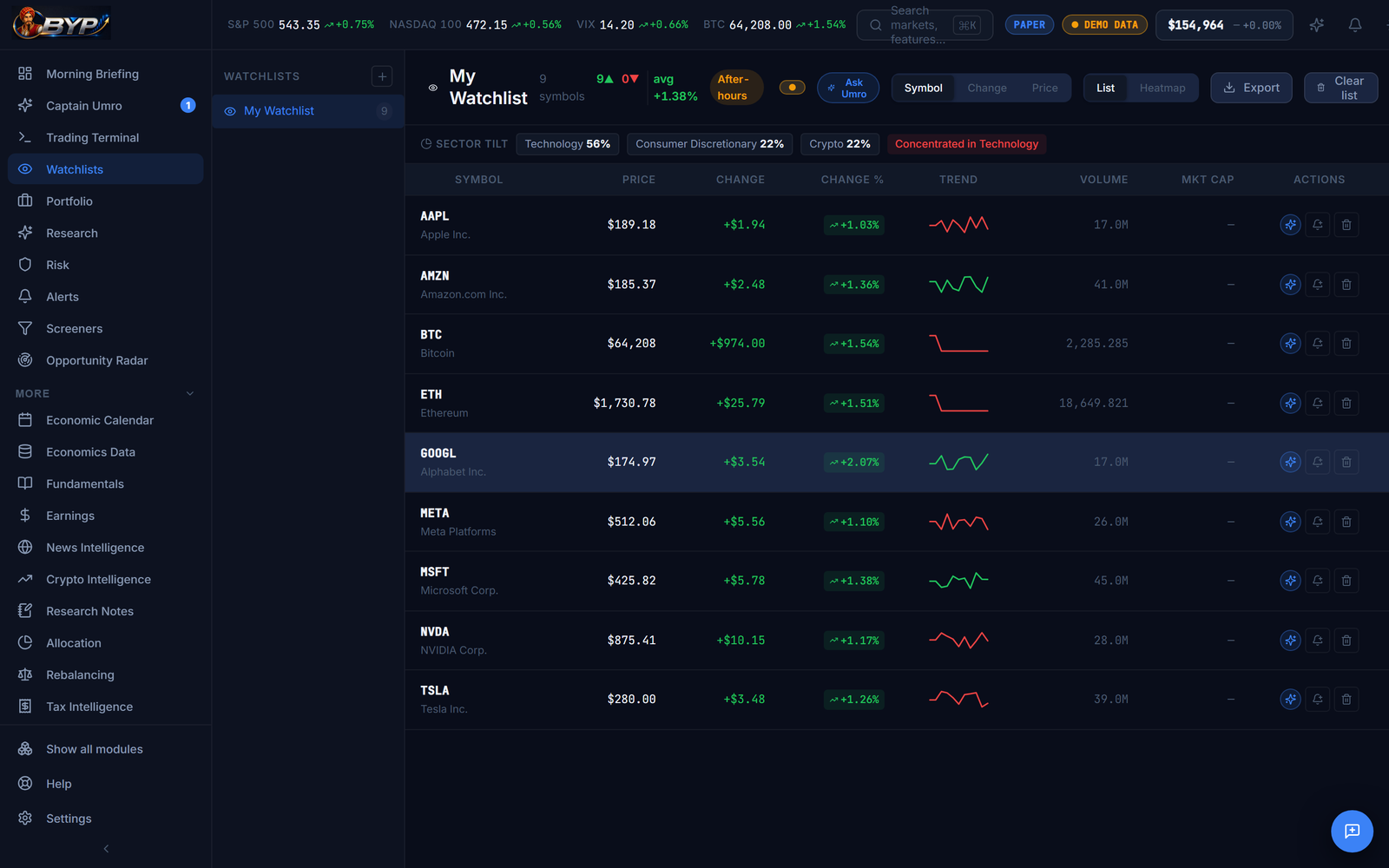Sort watchlist by Symbol
The height and width of the screenshot is (868, 1389).
click(923, 88)
